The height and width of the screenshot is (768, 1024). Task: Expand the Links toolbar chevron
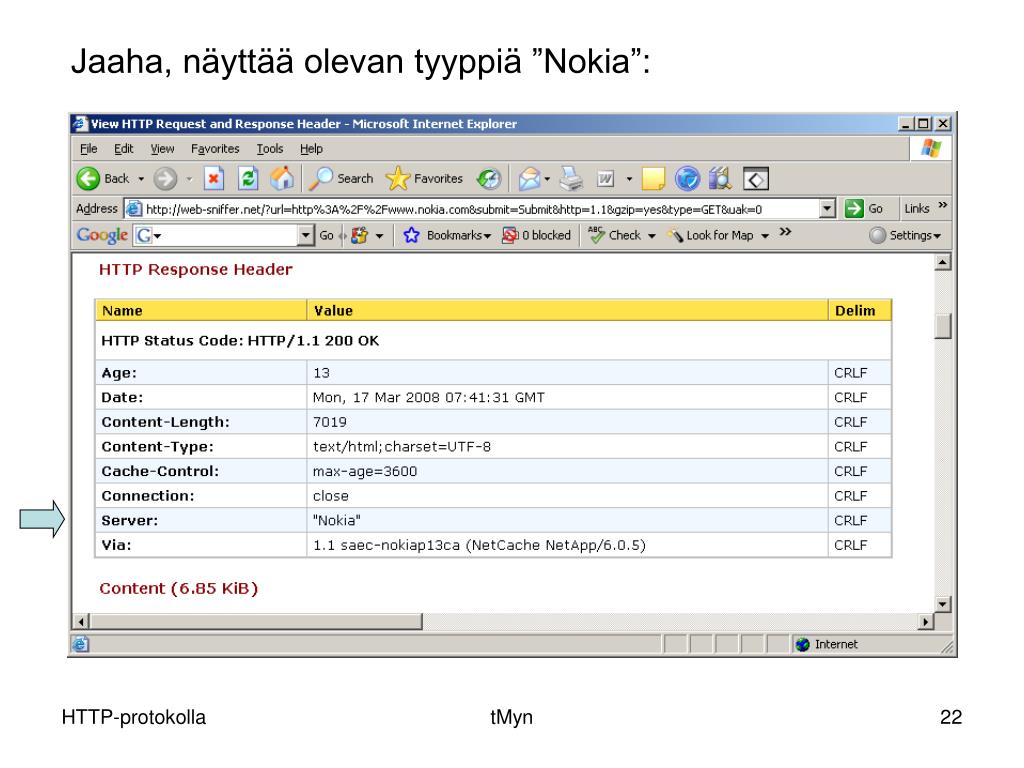(942, 205)
